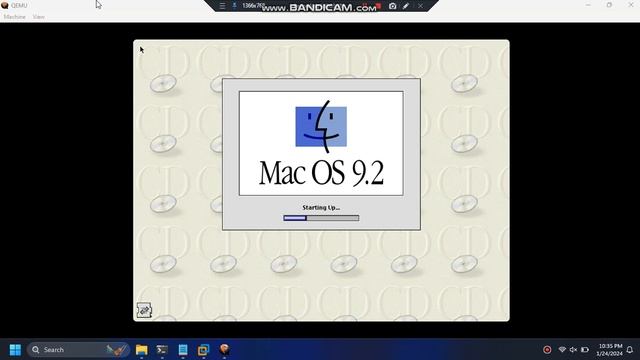Minimize the QEMU window
The height and width of the screenshot is (360, 640).
click(588, 5)
